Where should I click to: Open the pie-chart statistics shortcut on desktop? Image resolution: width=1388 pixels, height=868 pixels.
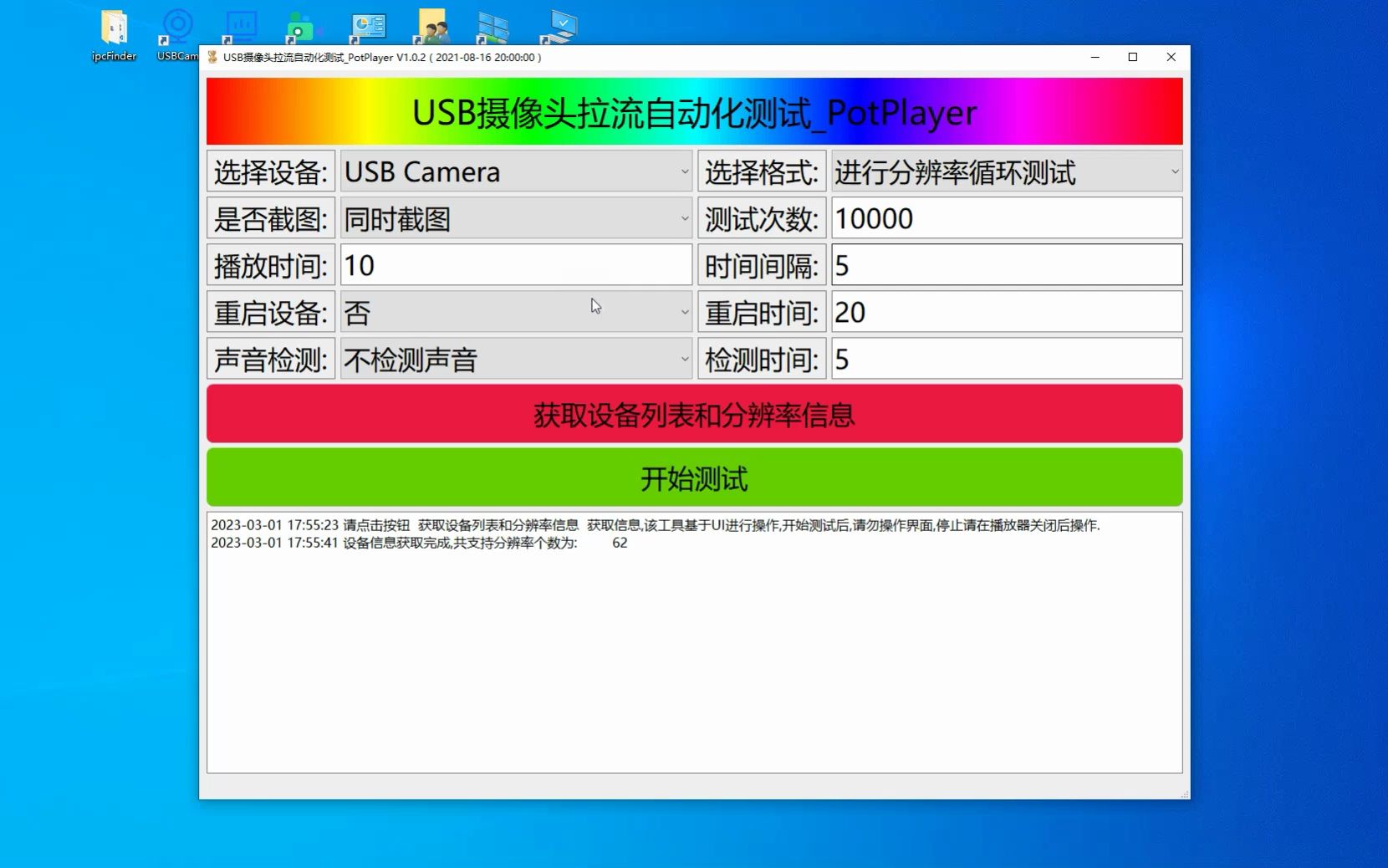click(367, 25)
